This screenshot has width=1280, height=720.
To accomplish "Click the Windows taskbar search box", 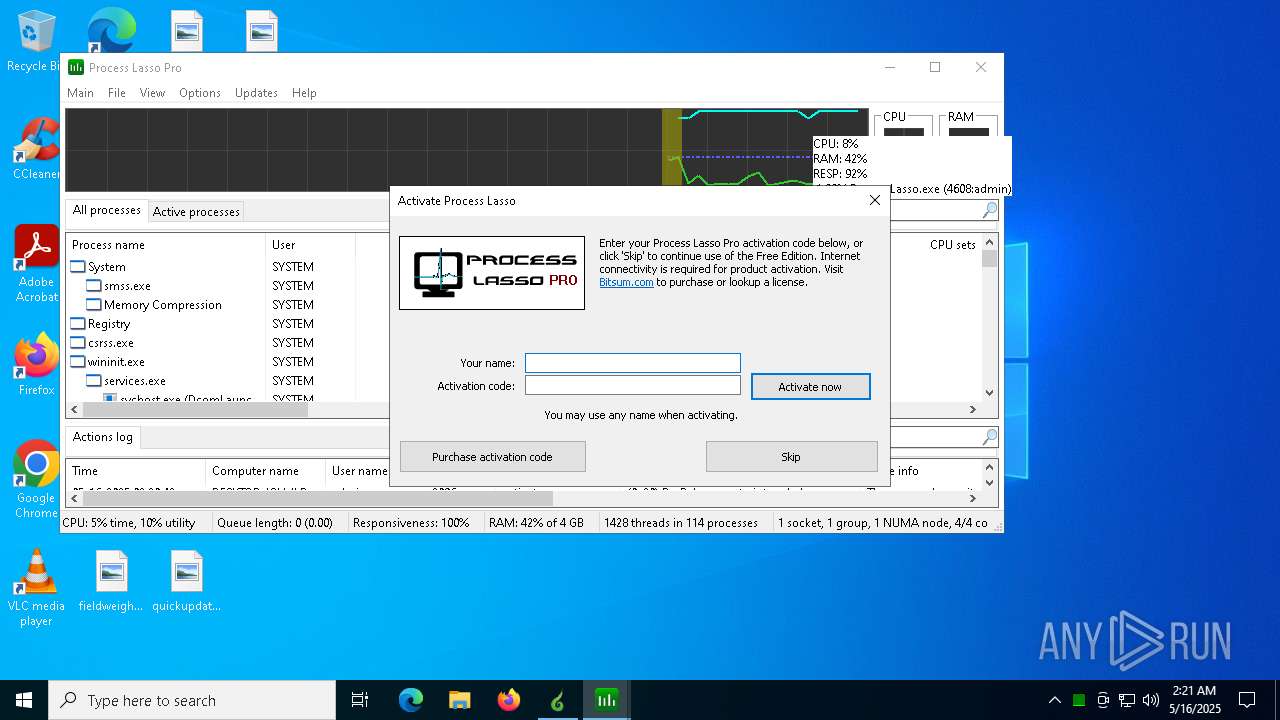I will (192, 700).
